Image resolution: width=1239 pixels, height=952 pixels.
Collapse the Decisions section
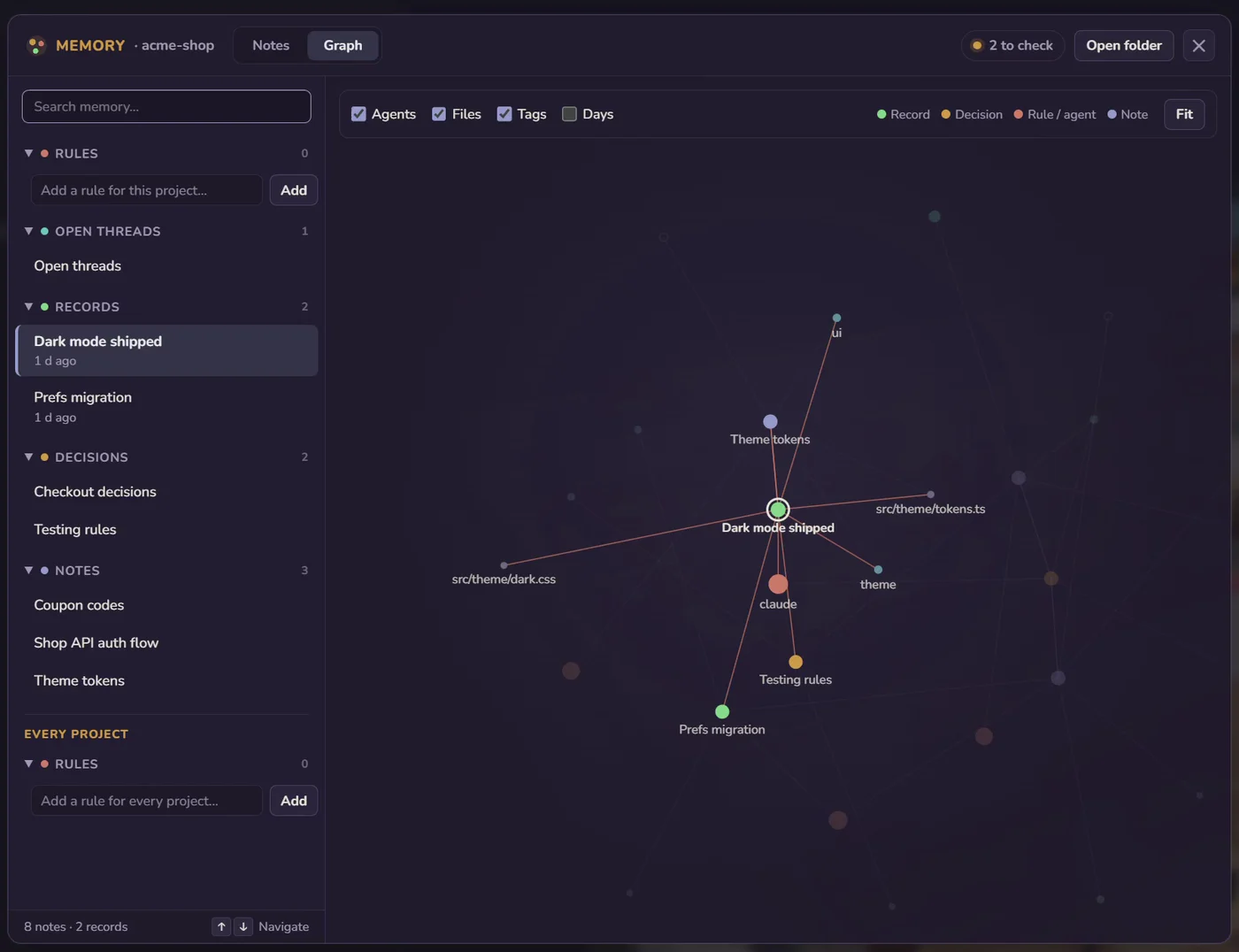point(28,457)
